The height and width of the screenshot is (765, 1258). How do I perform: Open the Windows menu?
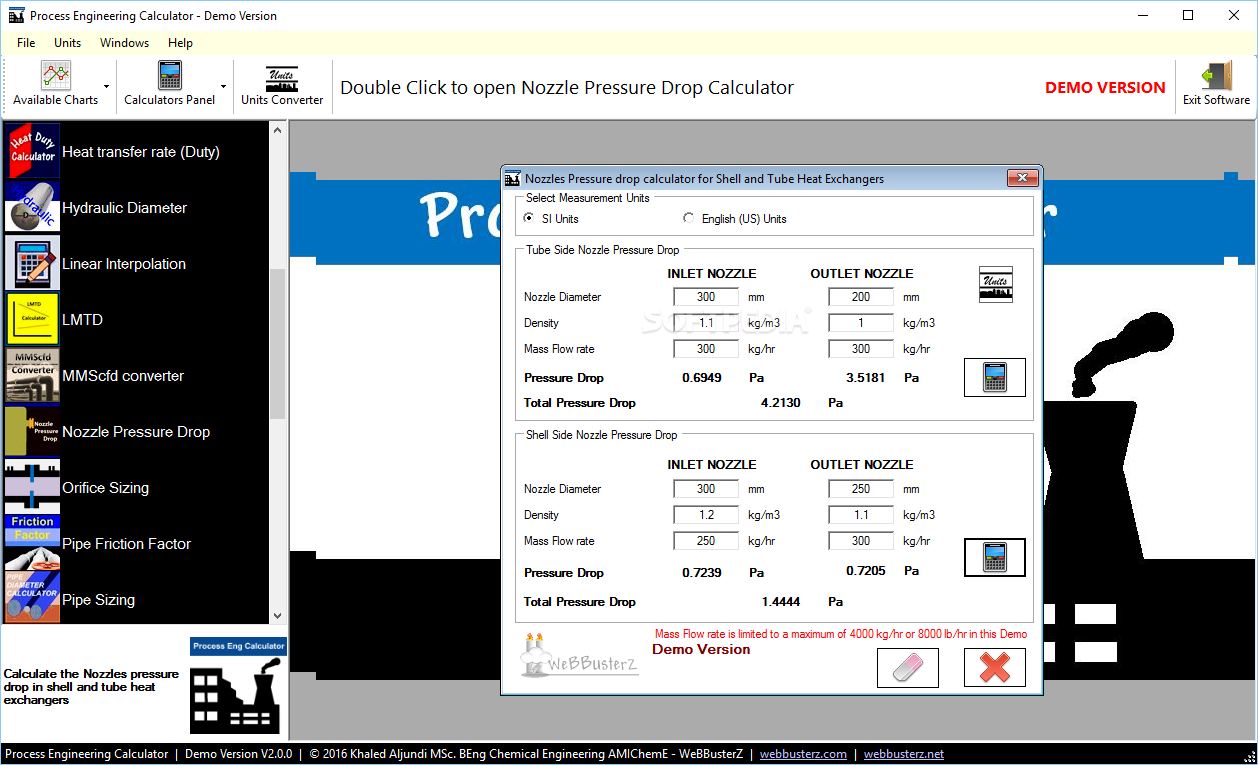click(x=124, y=43)
